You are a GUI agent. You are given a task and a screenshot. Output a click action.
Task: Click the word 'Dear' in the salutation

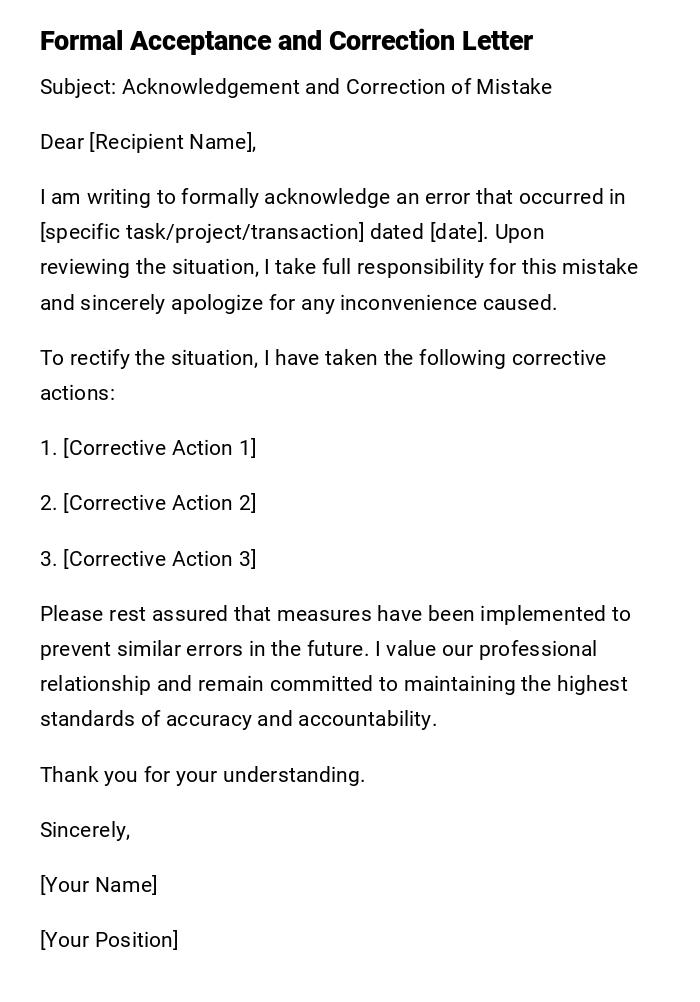pos(62,142)
